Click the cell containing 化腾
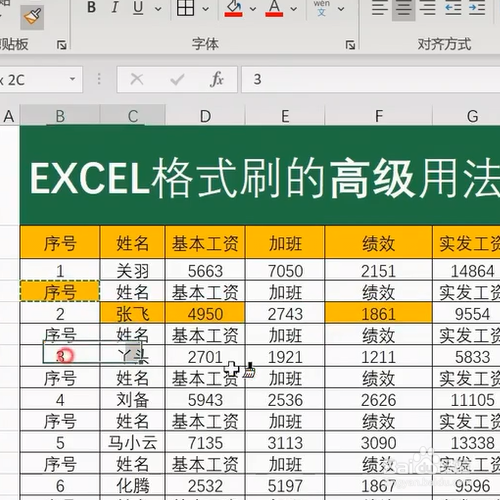This screenshot has width=500, height=500. coord(133,485)
